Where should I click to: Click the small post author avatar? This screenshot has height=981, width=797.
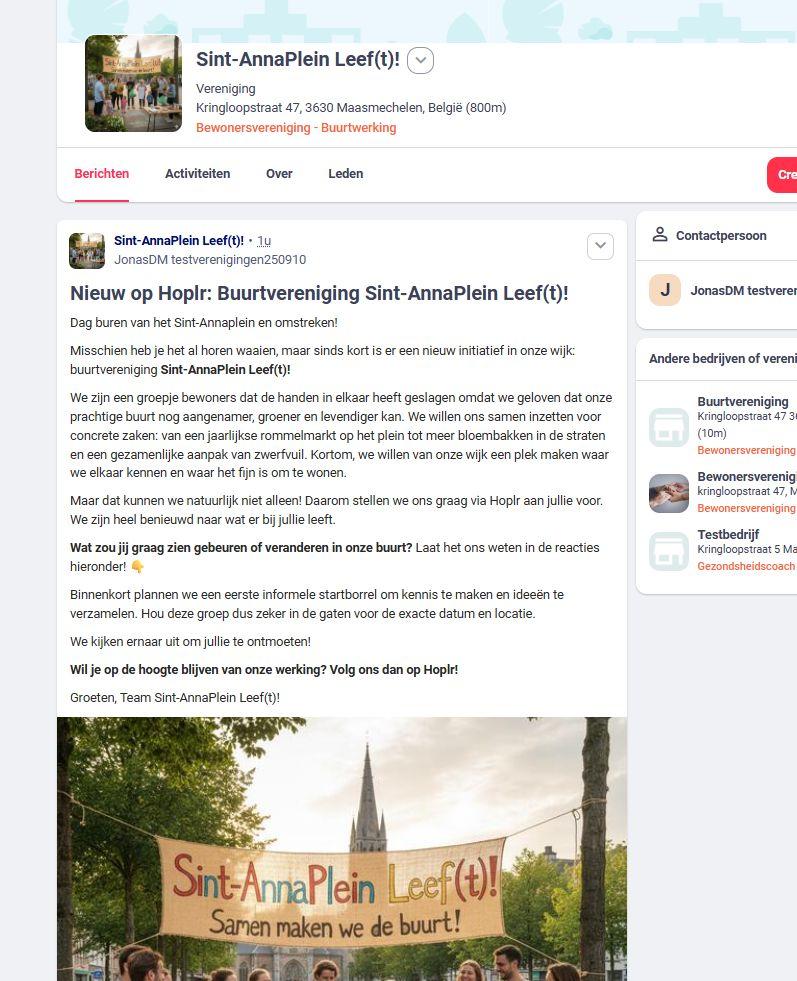tap(87, 251)
